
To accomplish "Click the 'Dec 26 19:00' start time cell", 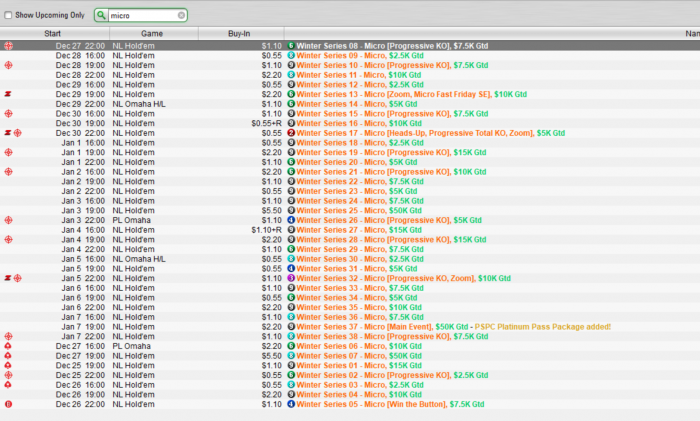I will pos(80,395).
